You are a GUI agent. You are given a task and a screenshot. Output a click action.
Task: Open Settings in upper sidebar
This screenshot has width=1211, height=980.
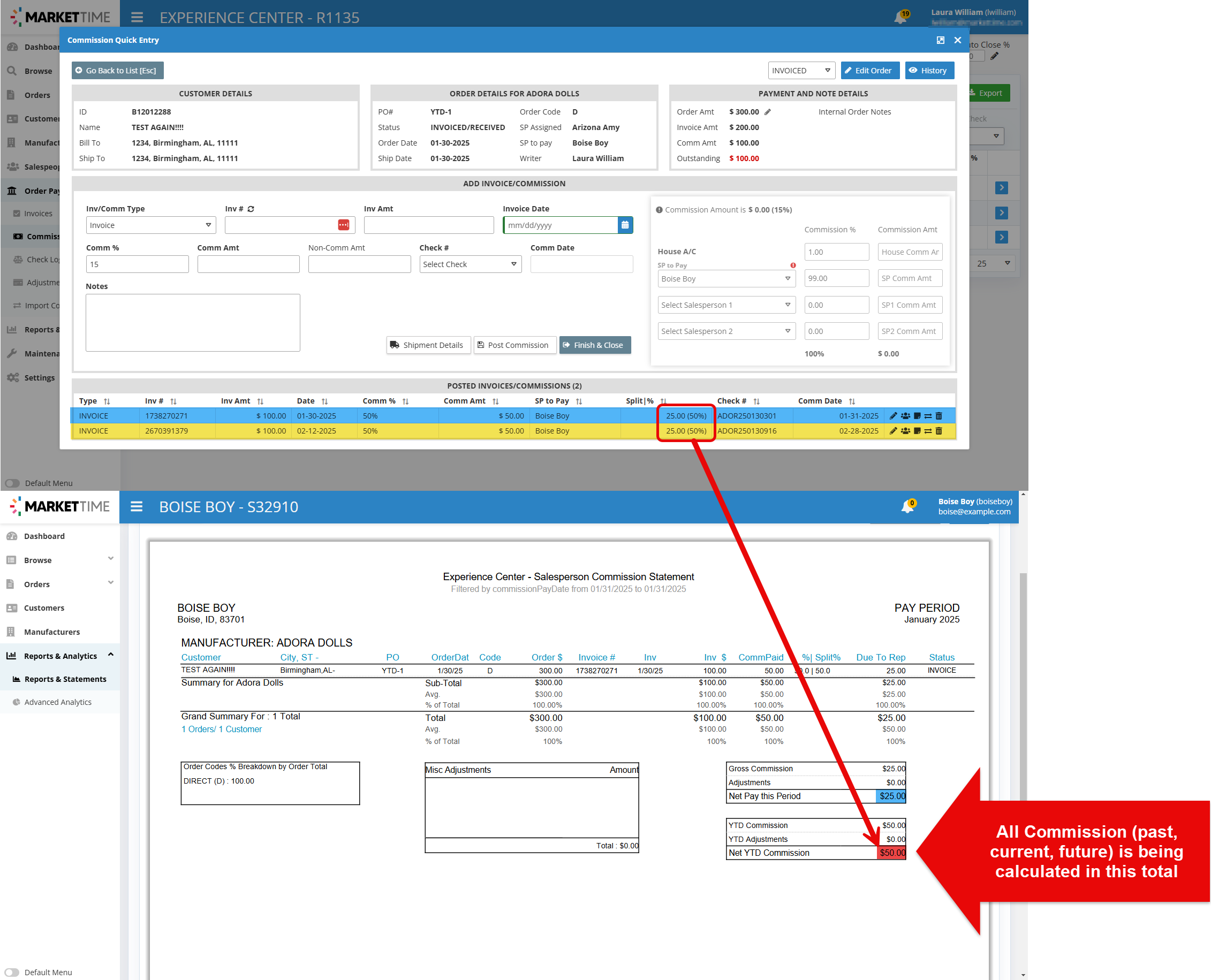click(39, 378)
